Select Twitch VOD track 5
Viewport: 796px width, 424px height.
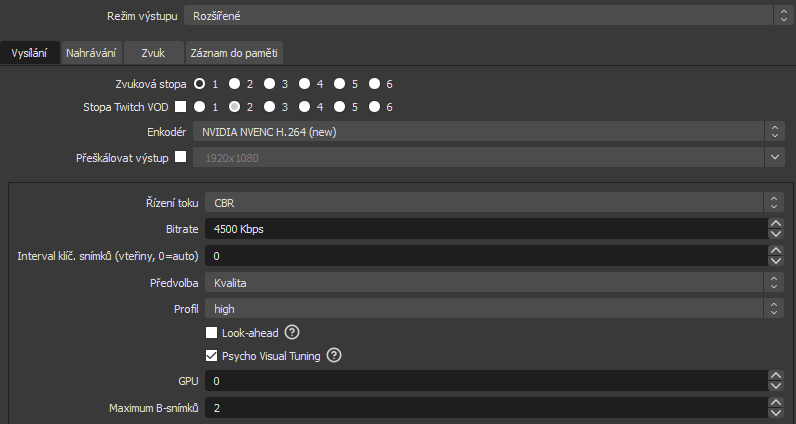[x=340, y=107]
